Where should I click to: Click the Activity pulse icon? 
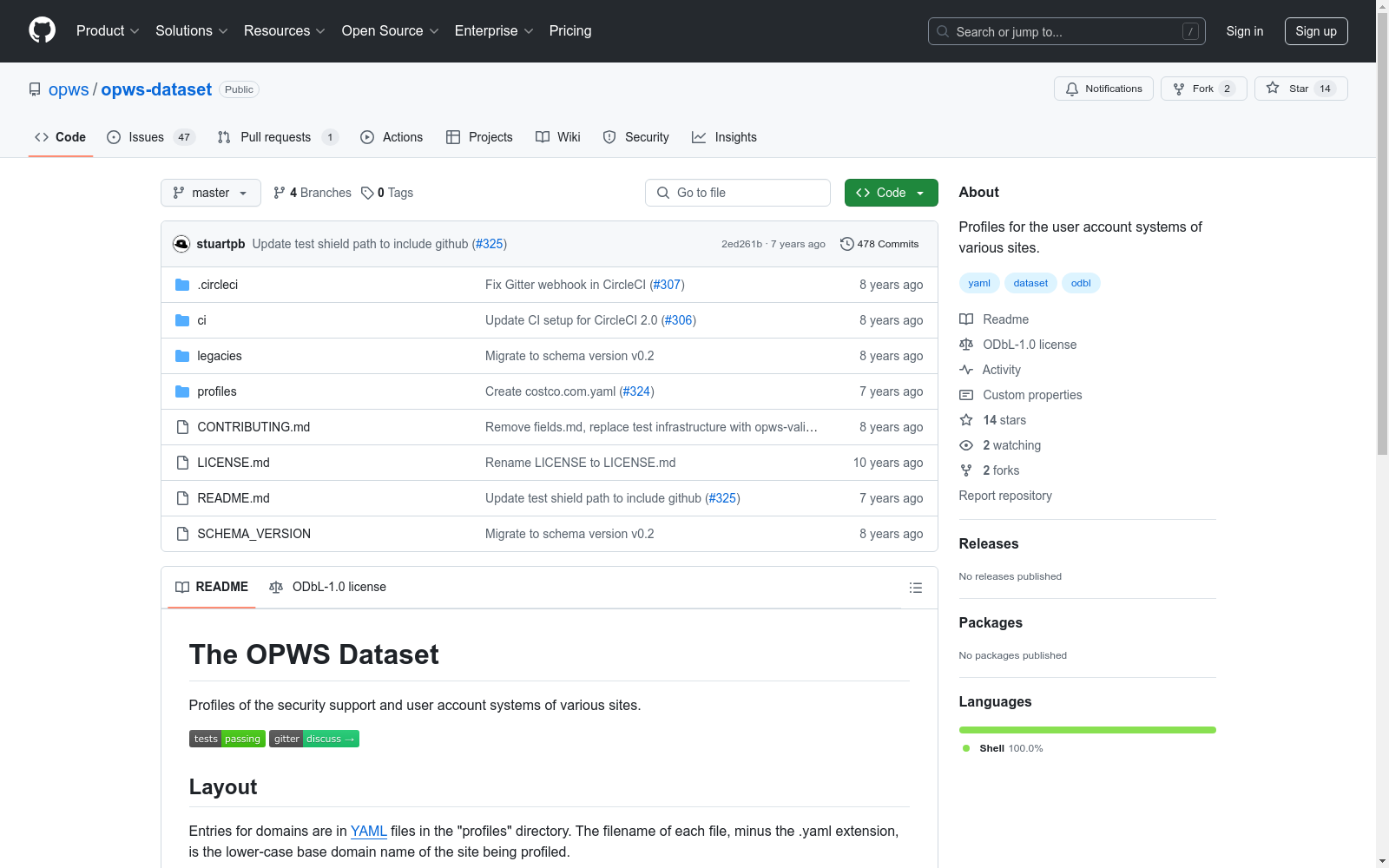pos(966,370)
